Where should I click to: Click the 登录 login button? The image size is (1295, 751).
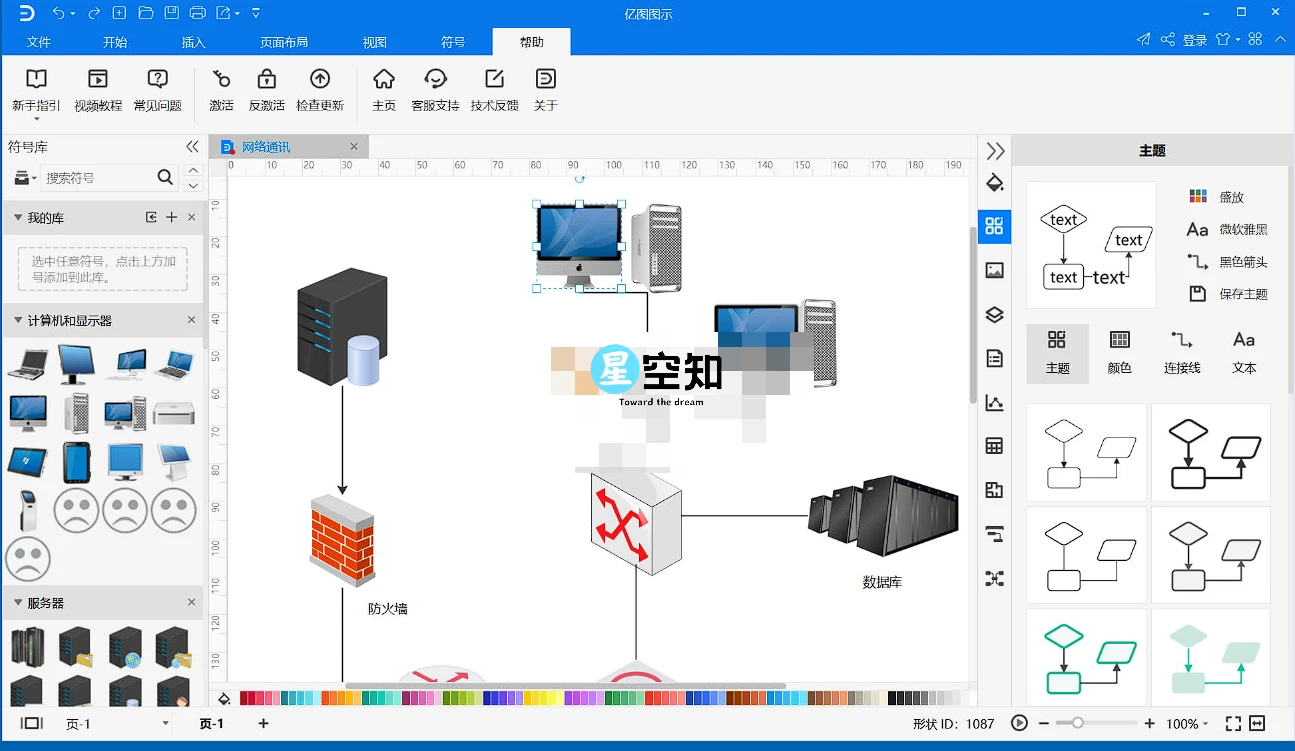click(1195, 39)
